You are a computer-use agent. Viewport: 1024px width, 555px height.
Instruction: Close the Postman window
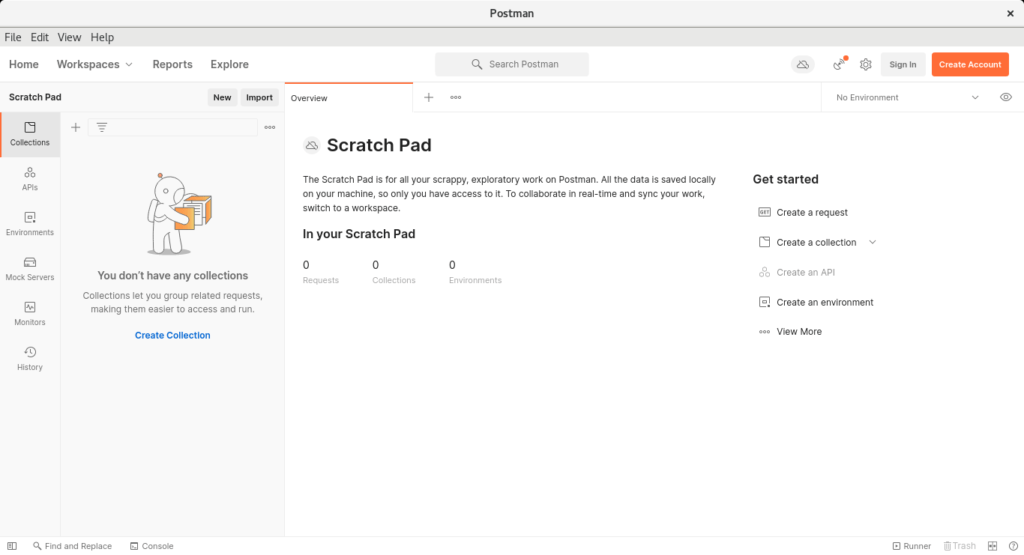coord(1010,13)
